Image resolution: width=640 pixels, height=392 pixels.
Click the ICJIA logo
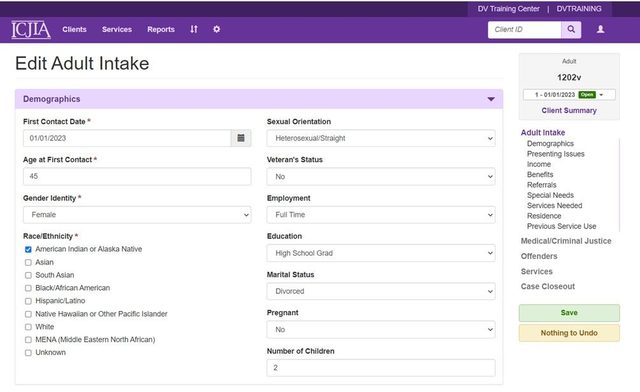[31, 29]
